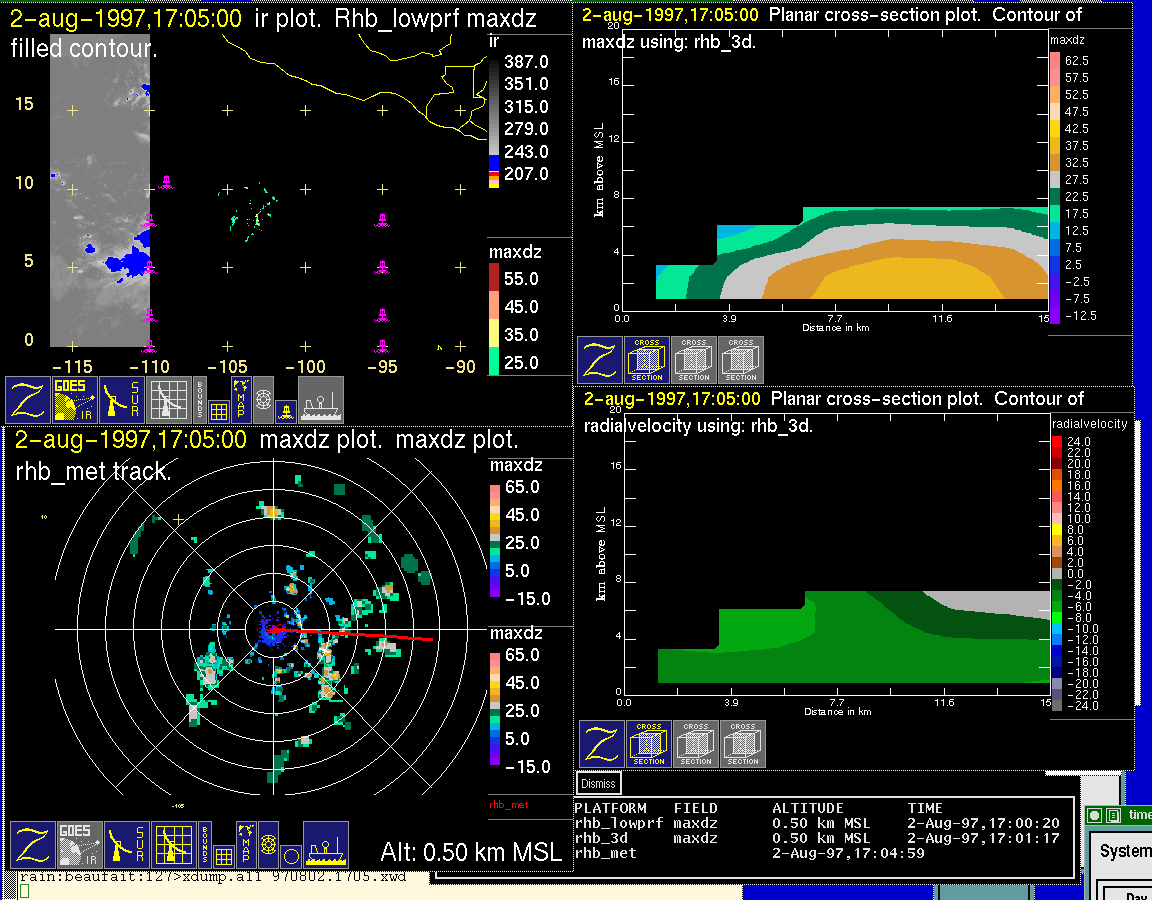Viewport: 1152px width, 900px height.
Task: Enable the grayed radar grid icon in the ir plot window
Action: click(169, 400)
